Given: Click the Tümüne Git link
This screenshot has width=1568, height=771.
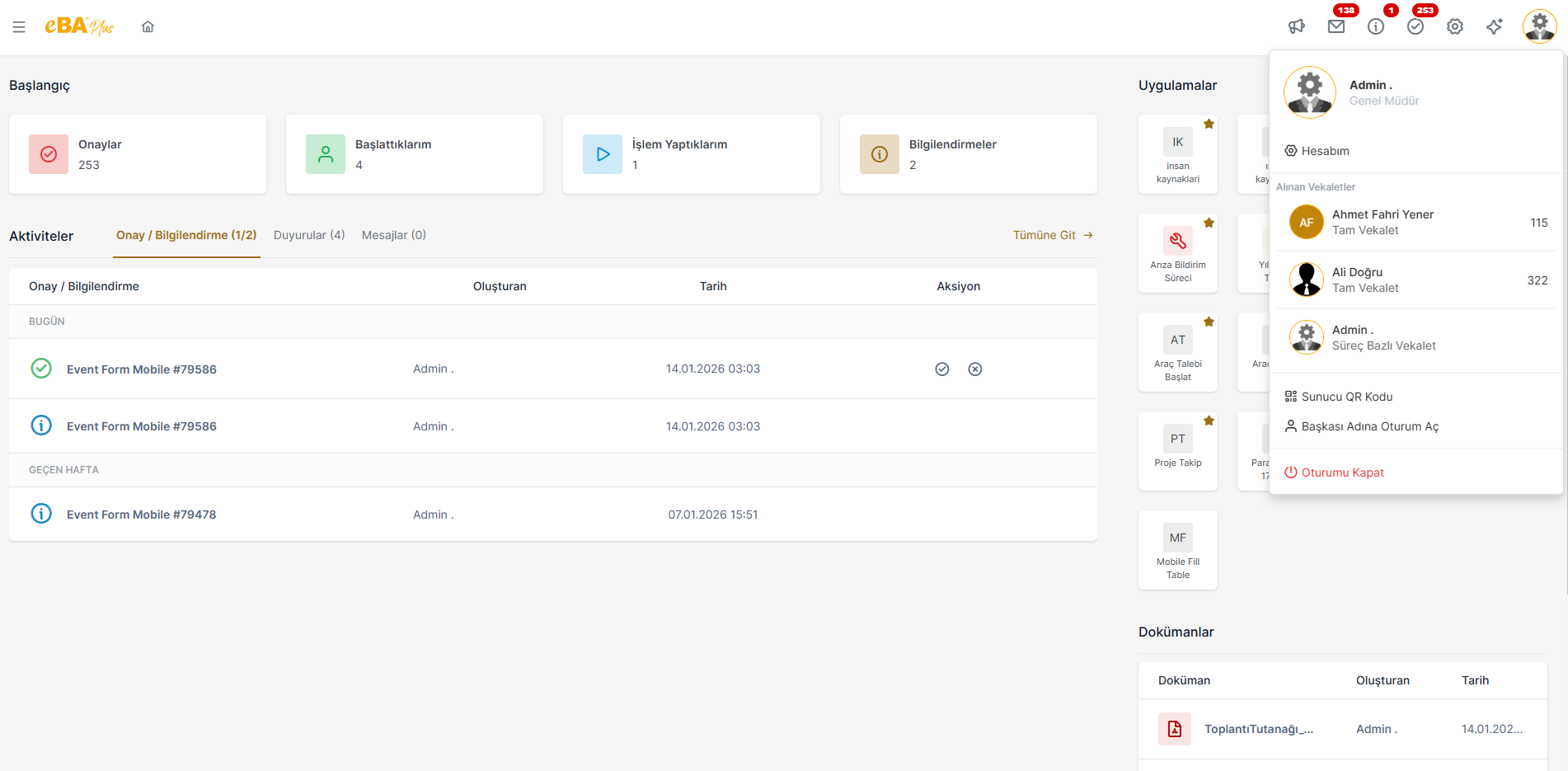Looking at the screenshot, I should click(x=1053, y=235).
